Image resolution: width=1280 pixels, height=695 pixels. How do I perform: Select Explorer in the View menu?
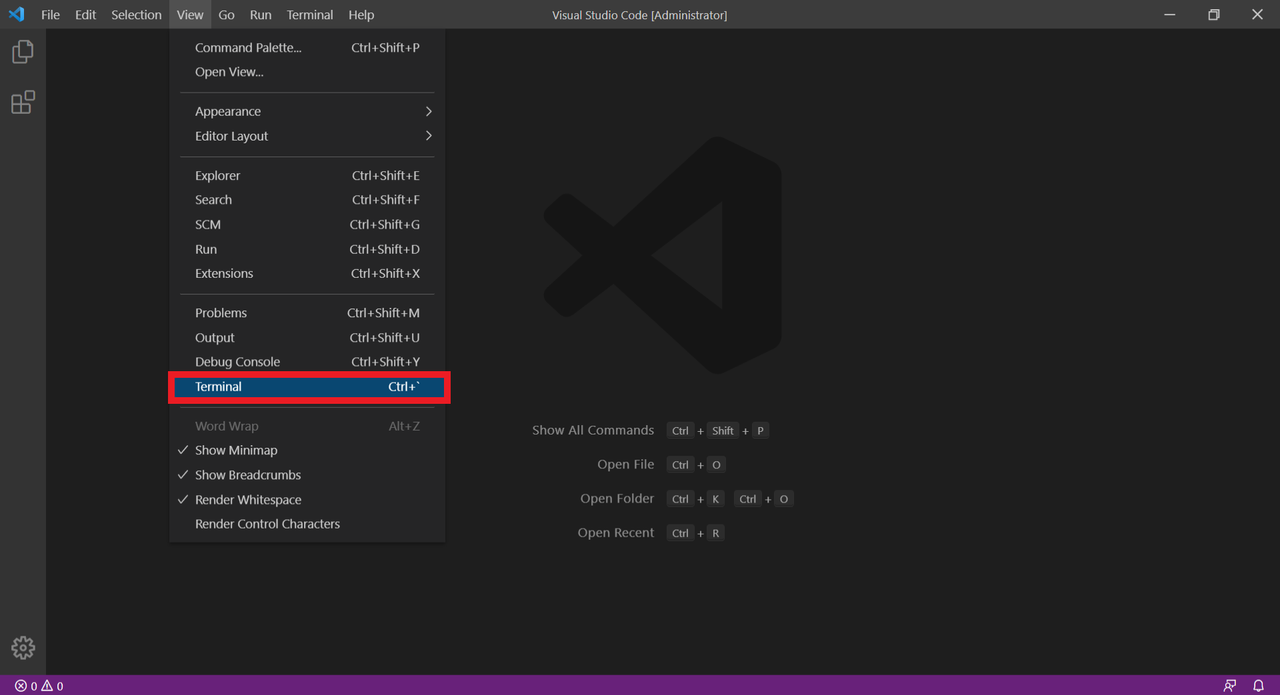click(307, 175)
